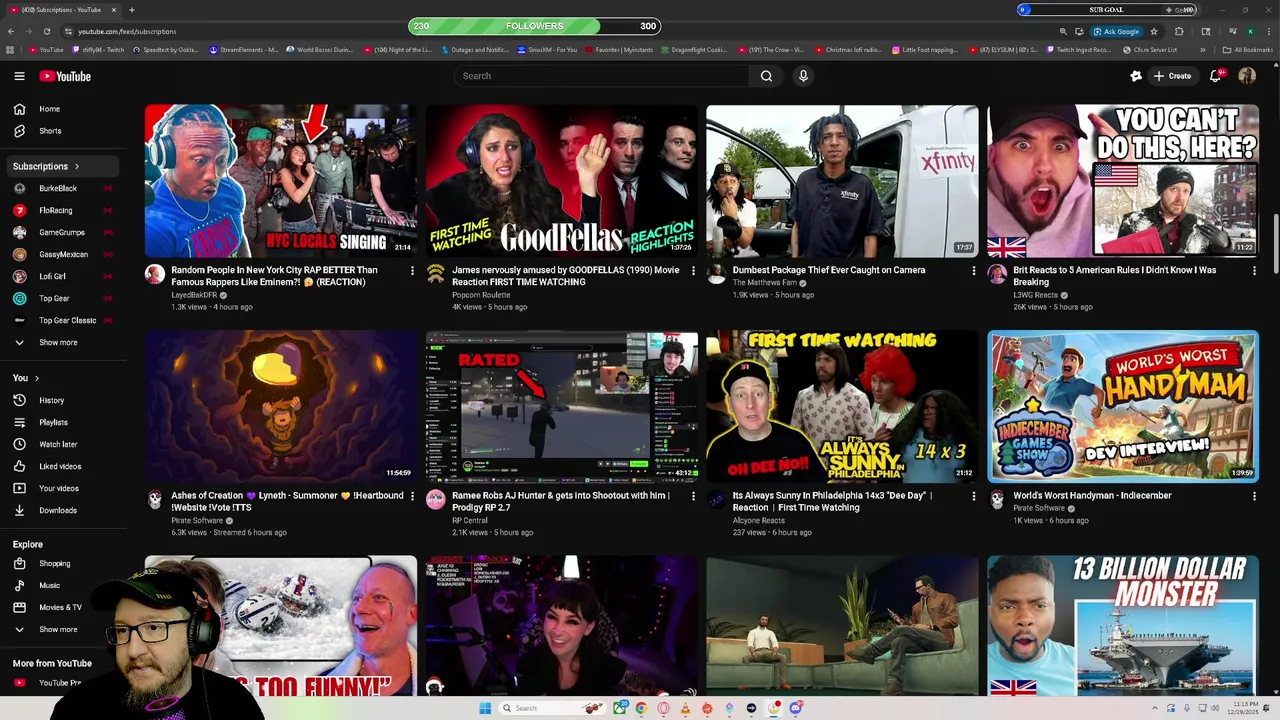Viewport: 1280px width, 720px height.
Task: Open the You section header
Action: click(x=26, y=378)
